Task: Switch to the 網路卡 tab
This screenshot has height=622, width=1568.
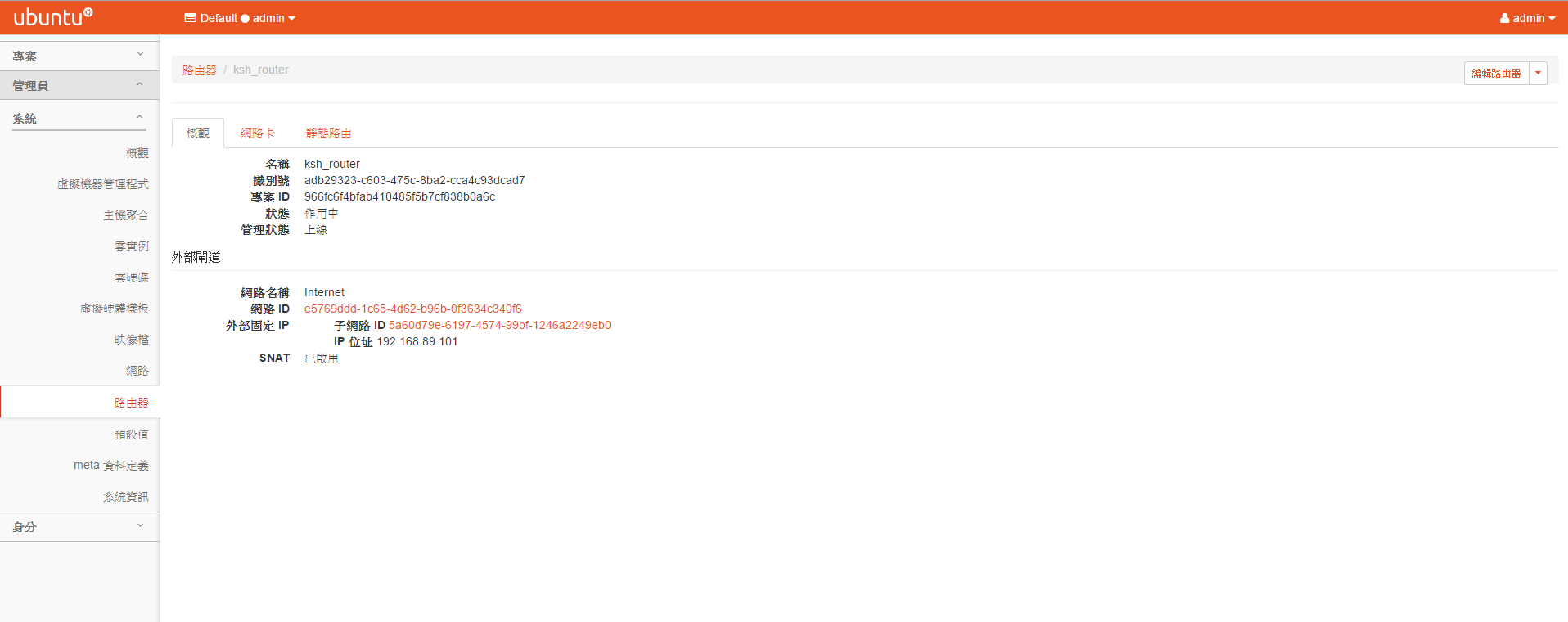Action: [257, 133]
